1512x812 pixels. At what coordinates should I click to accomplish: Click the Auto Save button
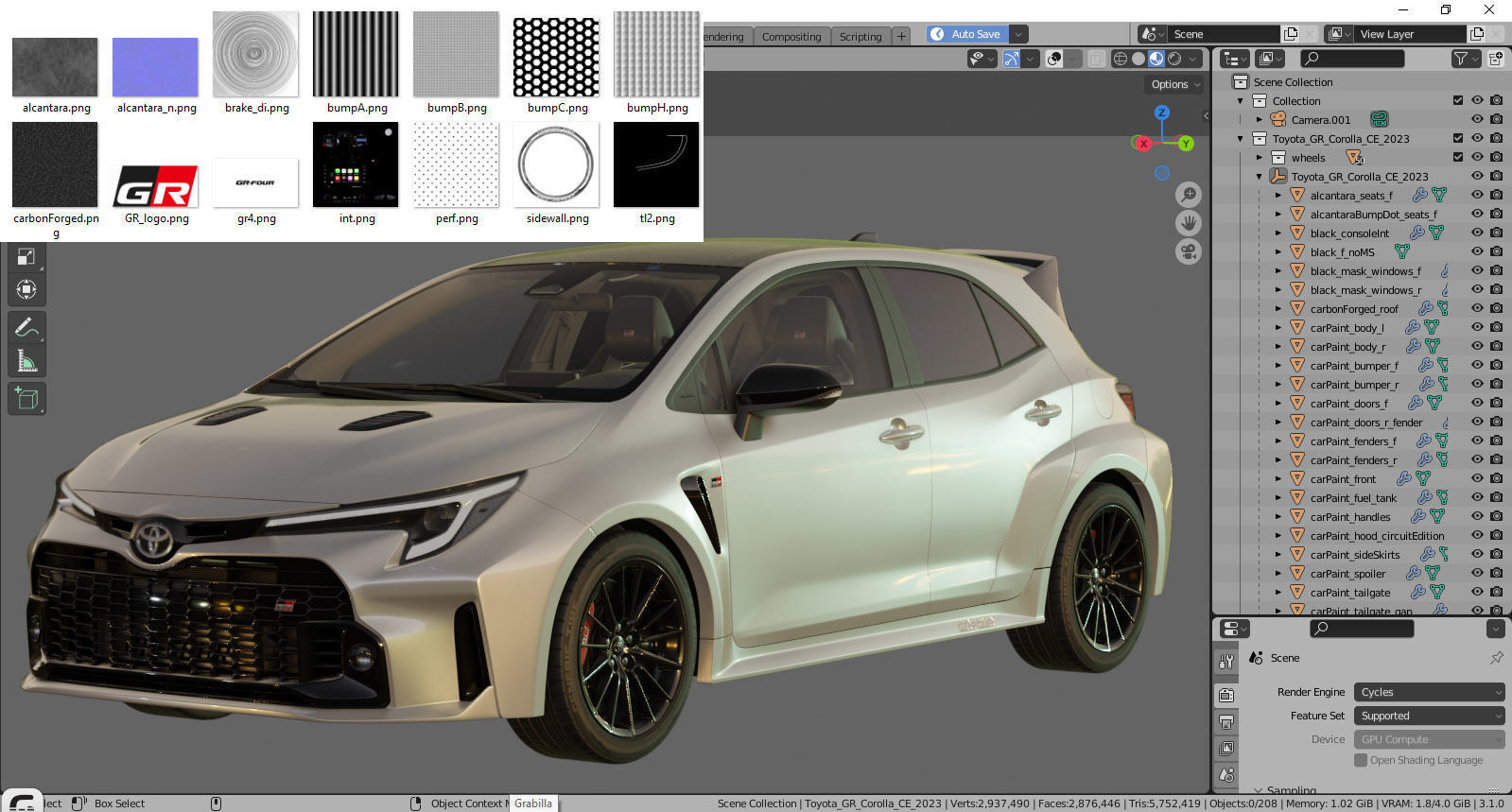(x=967, y=34)
